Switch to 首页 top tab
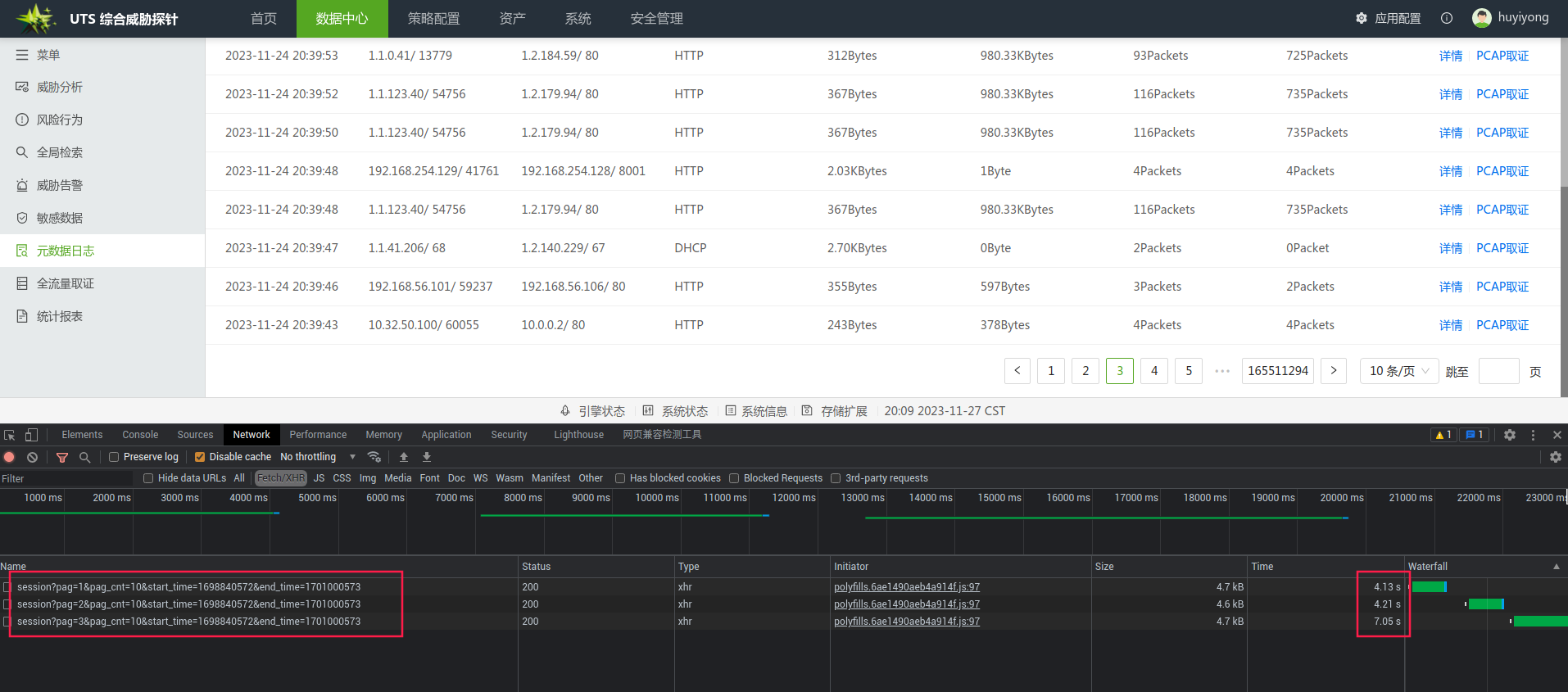The width and height of the screenshot is (1568, 692). point(264,18)
